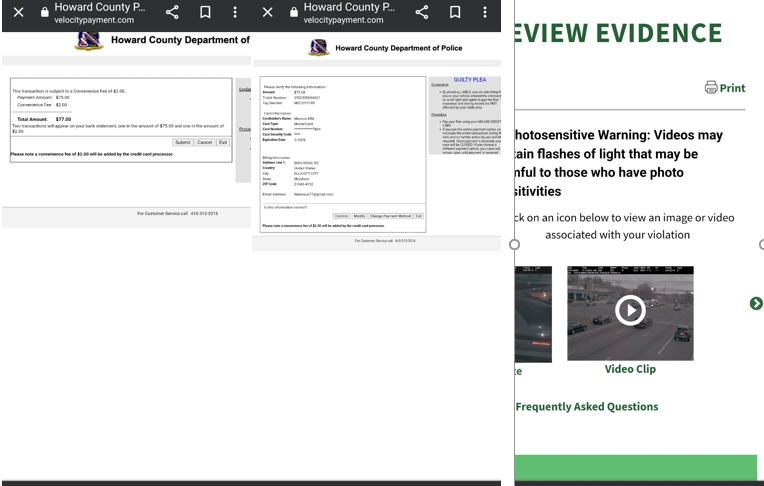The width and height of the screenshot is (764, 486).
Task: Click 'Howard County Department of Police' heading
Action: [x=399, y=48]
